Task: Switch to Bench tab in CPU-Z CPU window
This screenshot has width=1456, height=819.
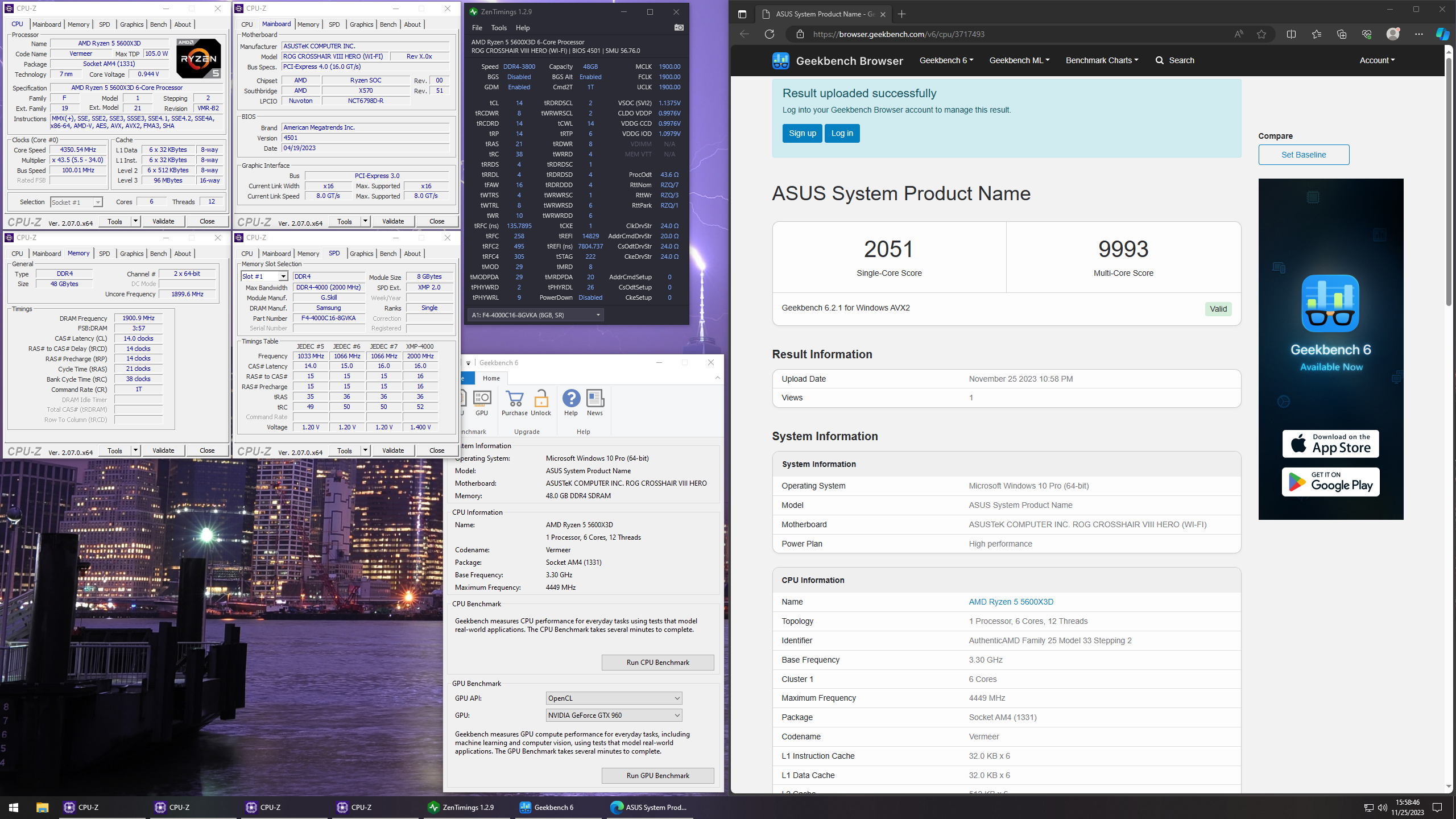Action: (158, 24)
